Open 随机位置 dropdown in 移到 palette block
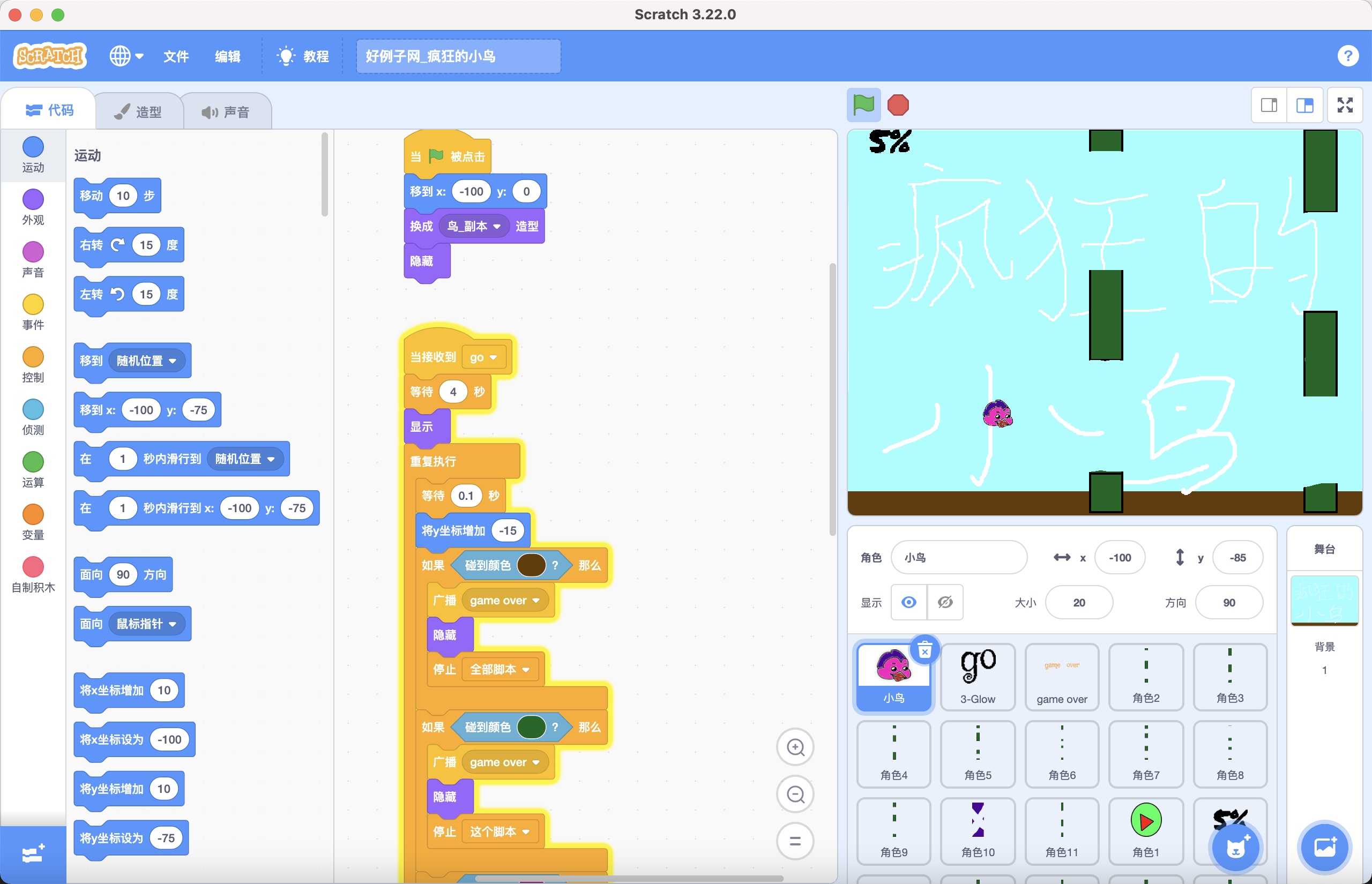 [147, 361]
